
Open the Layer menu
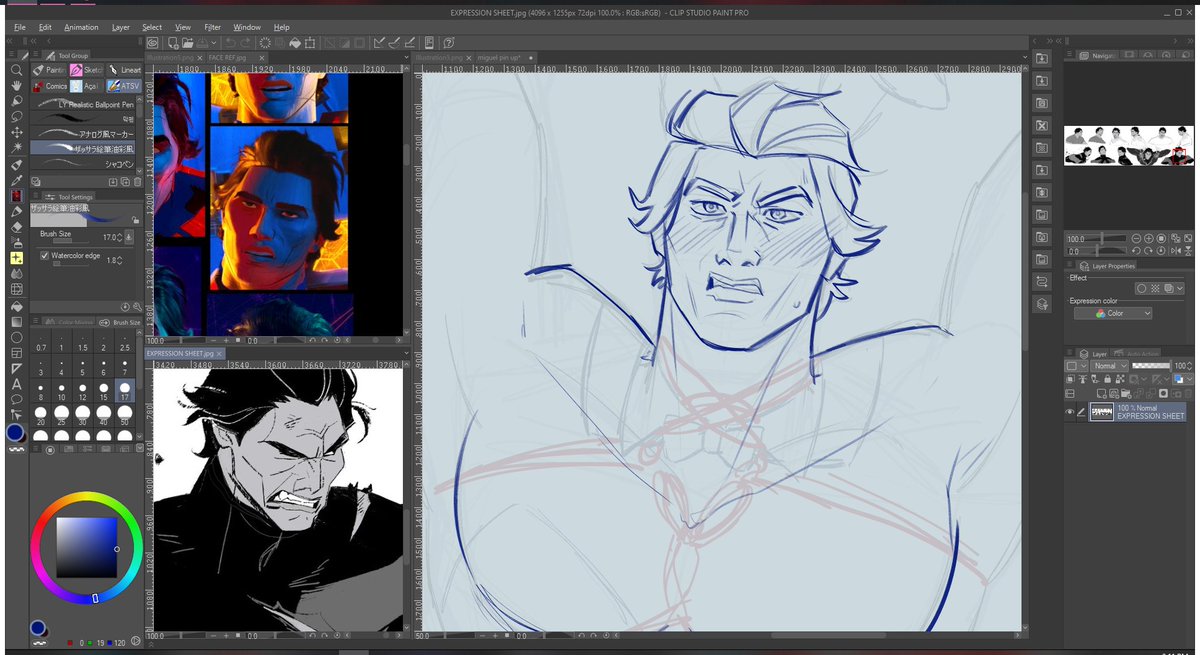(x=121, y=27)
